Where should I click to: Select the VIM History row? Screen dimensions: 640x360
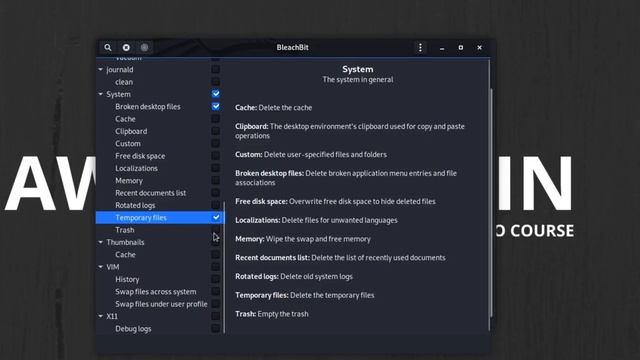coord(160,279)
